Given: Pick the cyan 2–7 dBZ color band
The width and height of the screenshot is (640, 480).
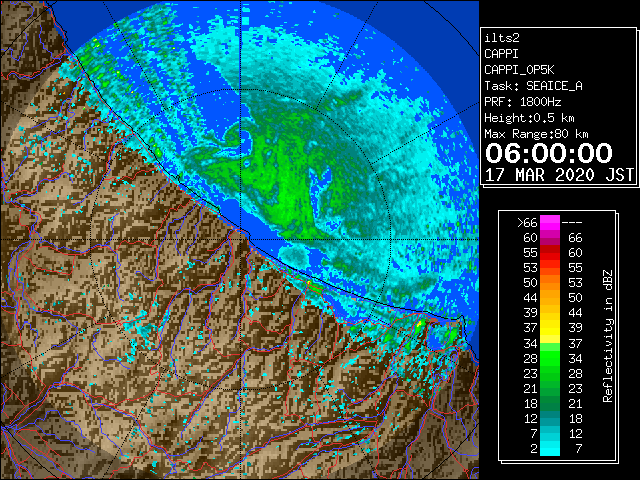Looking at the screenshot, I should [550, 449].
